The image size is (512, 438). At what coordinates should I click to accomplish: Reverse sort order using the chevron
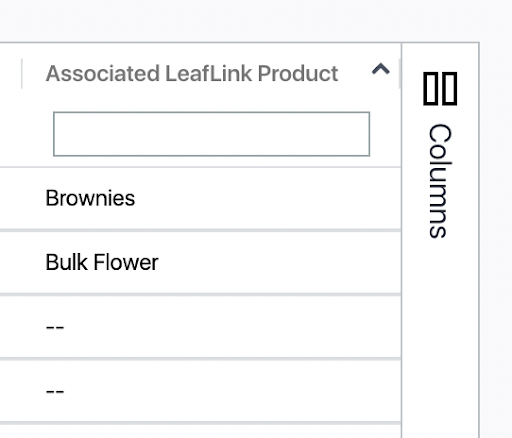tap(381, 69)
